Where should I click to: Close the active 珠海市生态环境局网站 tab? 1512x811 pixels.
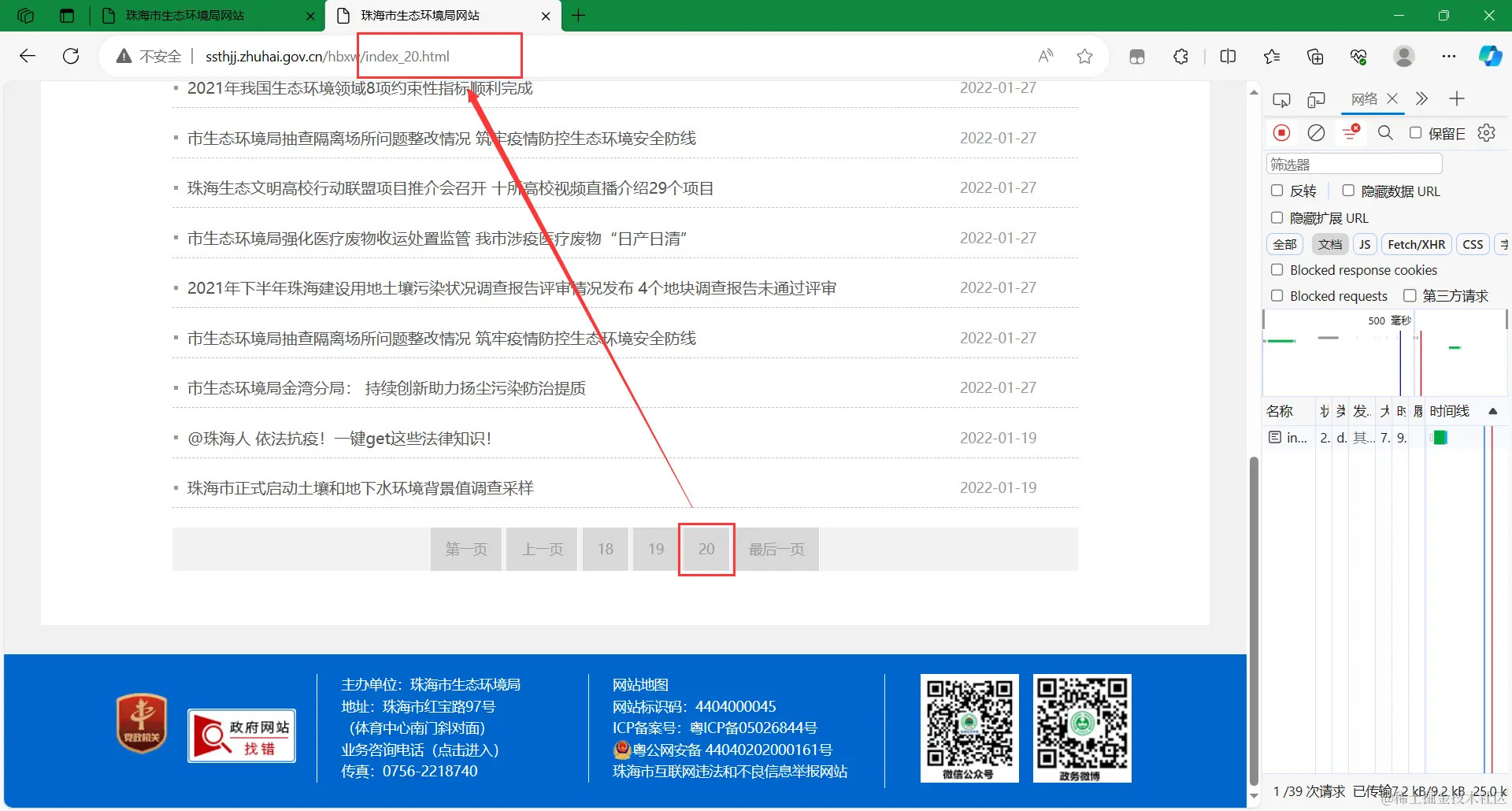tap(546, 16)
